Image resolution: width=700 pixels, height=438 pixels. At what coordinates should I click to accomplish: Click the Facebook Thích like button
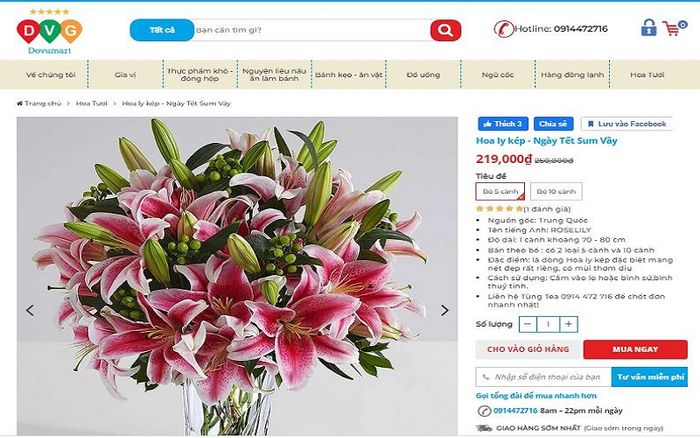pyautogui.click(x=503, y=124)
